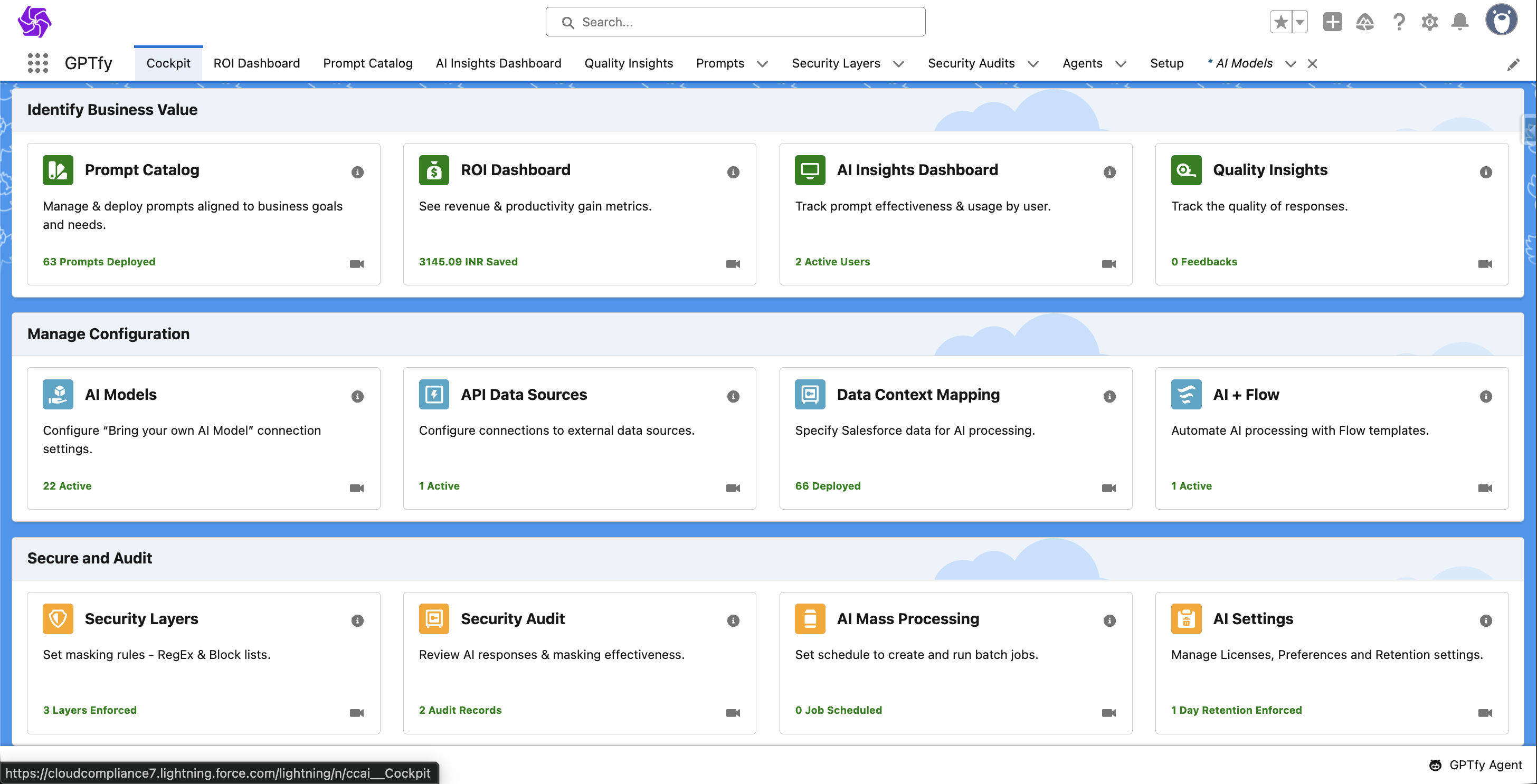Open the App Launcher grid icon
This screenshot has width=1537, height=784.
click(x=37, y=63)
